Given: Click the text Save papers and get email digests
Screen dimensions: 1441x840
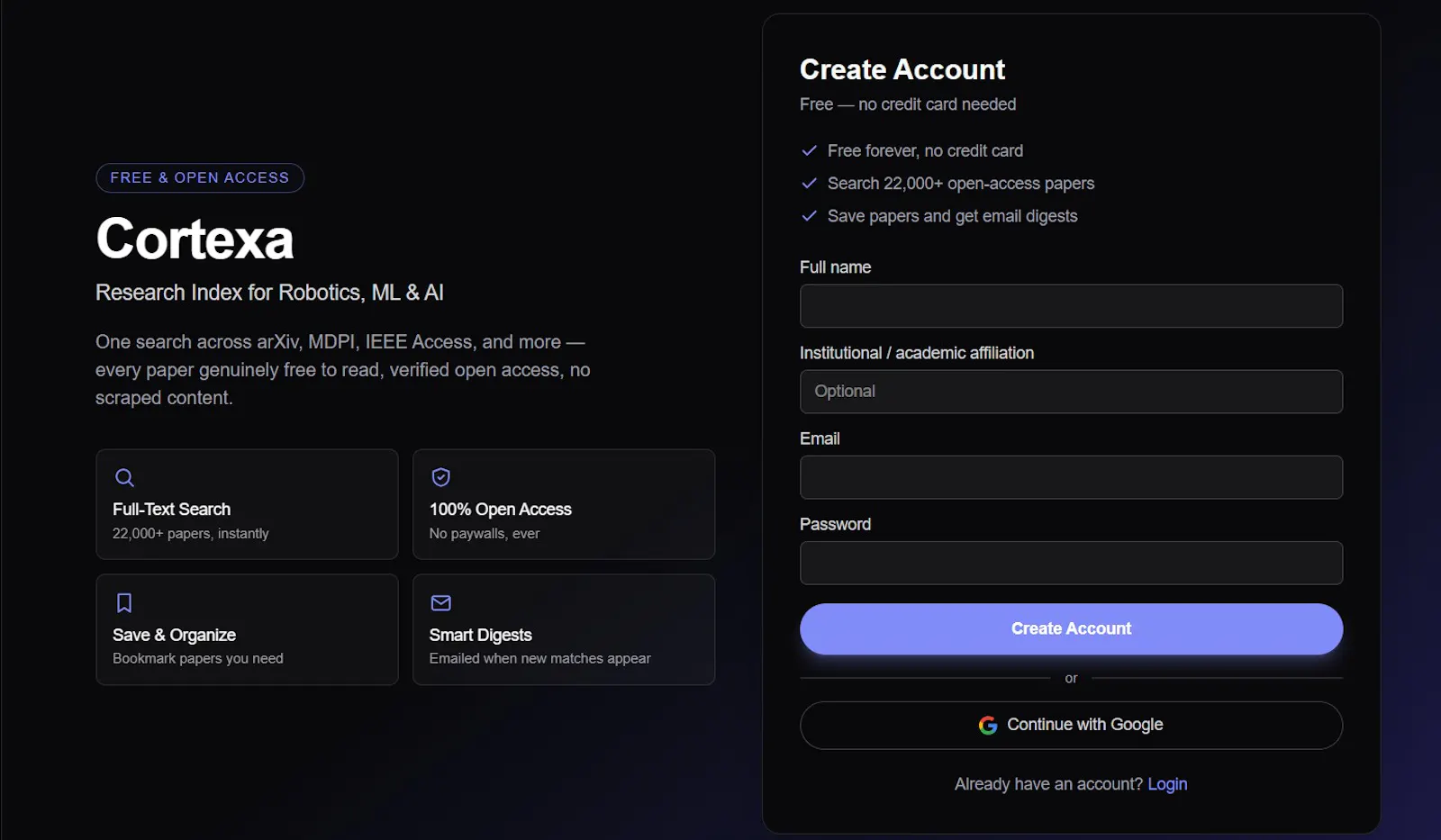Looking at the screenshot, I should [952, 216].
